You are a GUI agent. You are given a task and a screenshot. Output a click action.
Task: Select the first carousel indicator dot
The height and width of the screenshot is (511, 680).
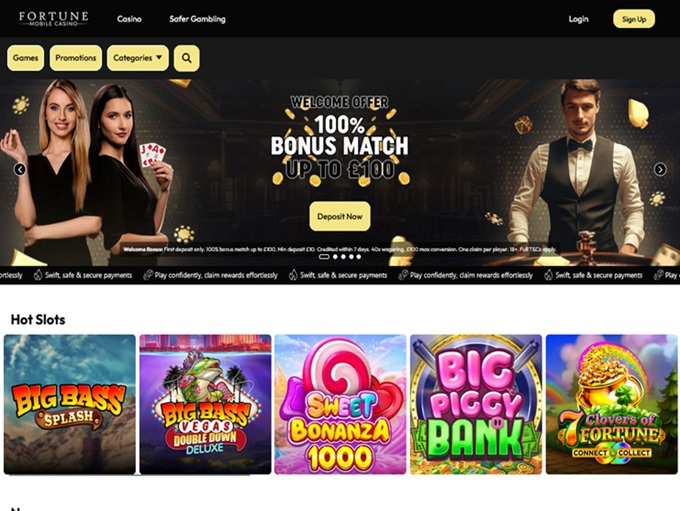(x=324, y=257)
